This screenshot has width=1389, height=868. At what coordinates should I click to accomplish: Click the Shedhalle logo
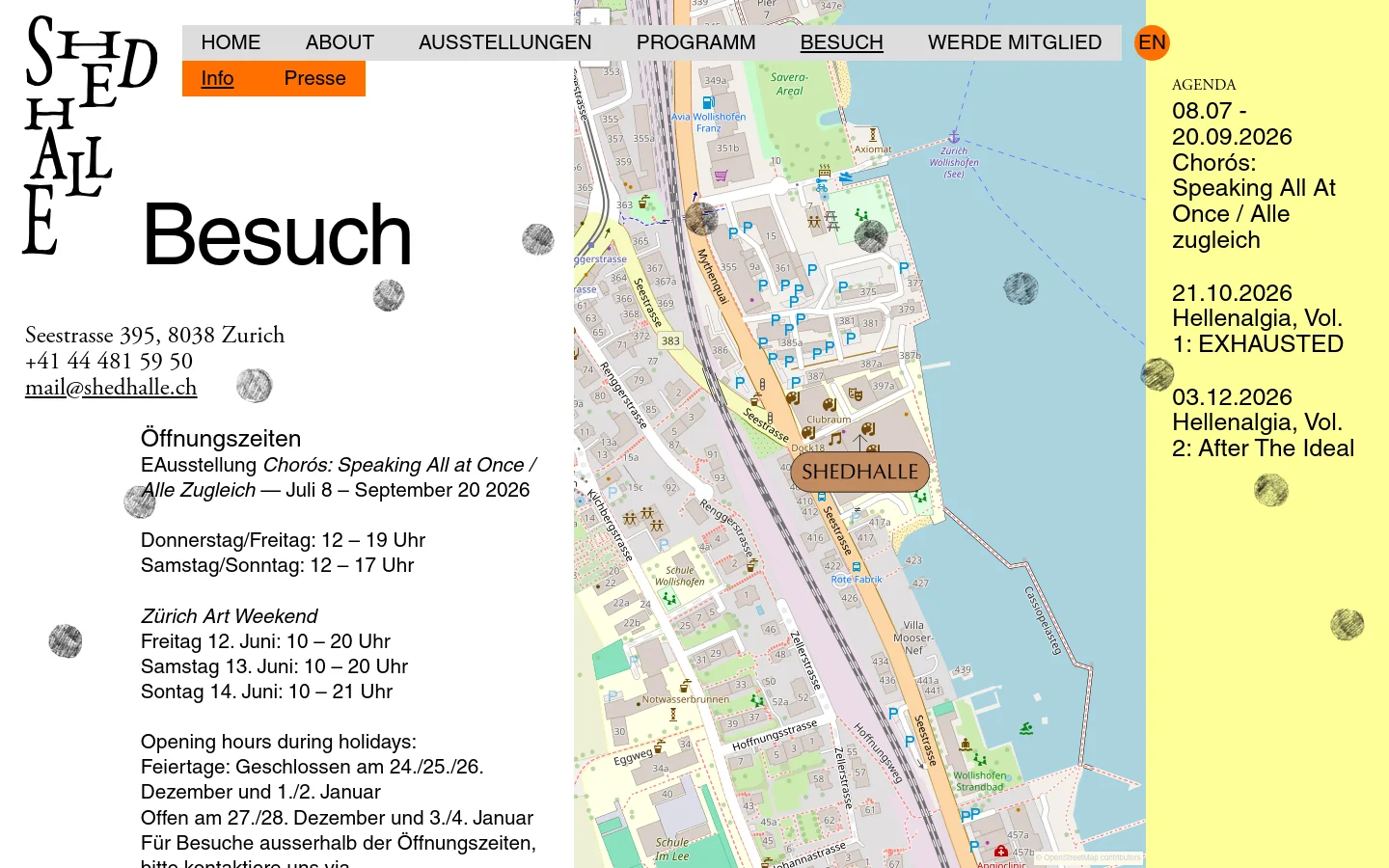click(90, 135)
